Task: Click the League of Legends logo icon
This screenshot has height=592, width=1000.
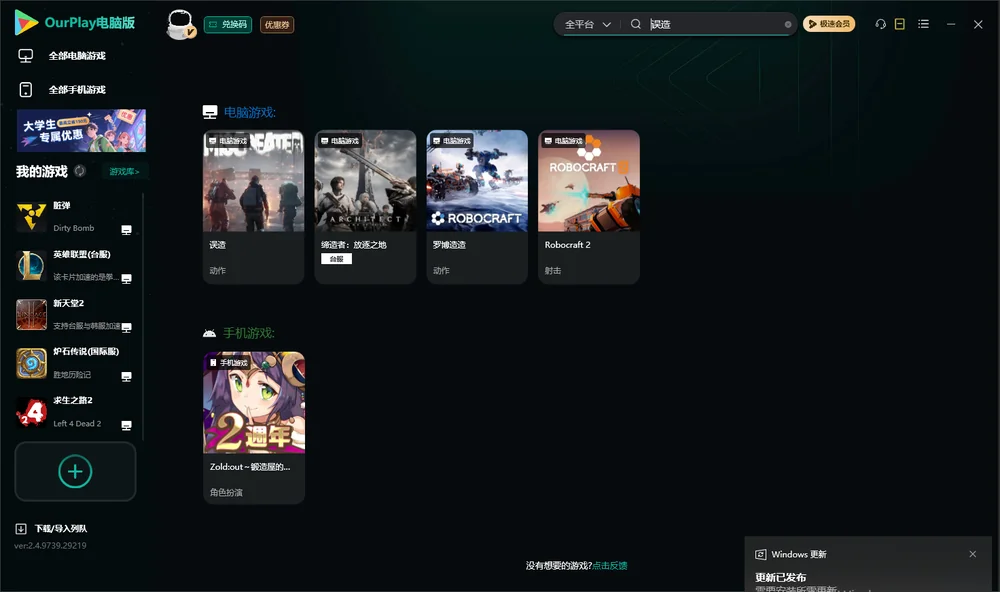Action: coord(31,265)
